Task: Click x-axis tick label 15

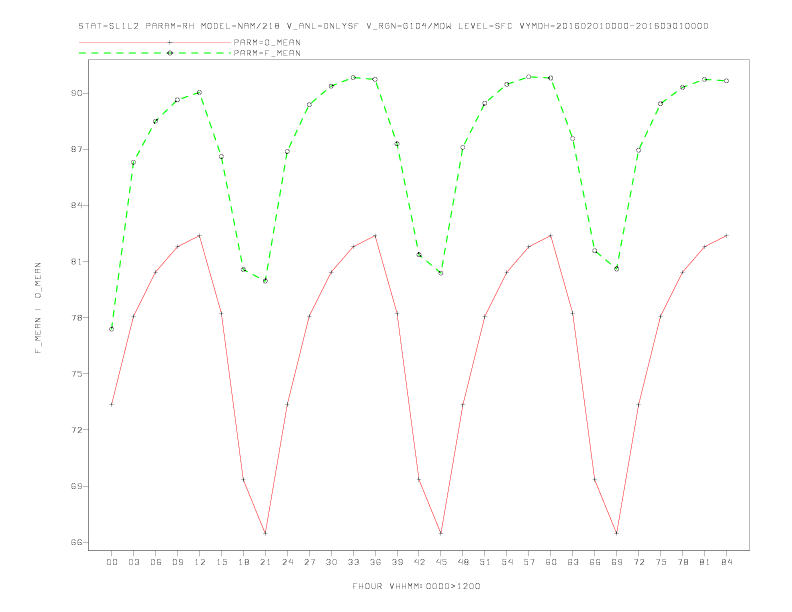Action: click(222, 562)
